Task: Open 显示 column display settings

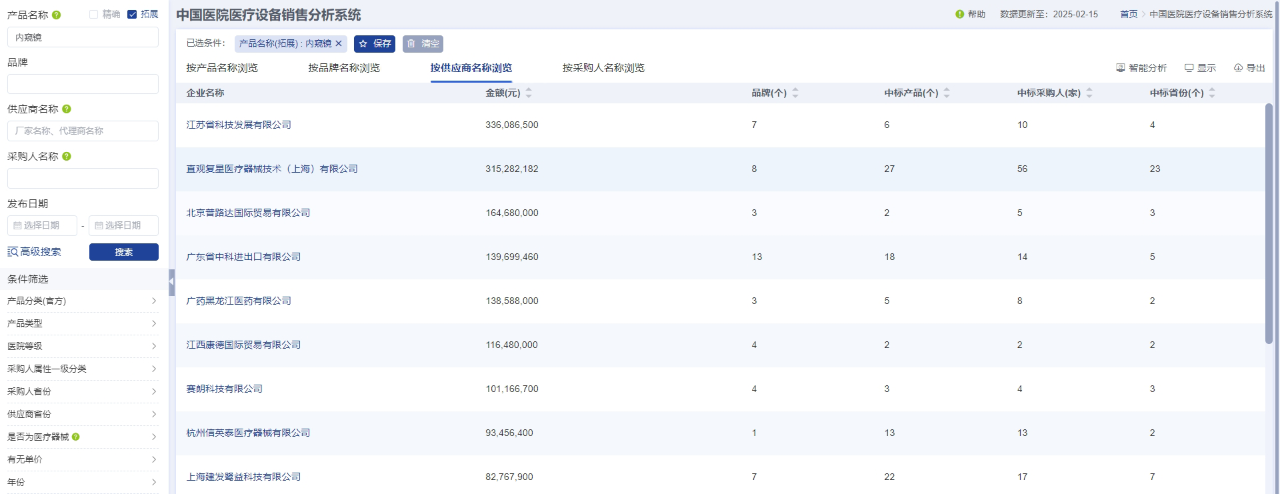Action: coord(1199,68)
